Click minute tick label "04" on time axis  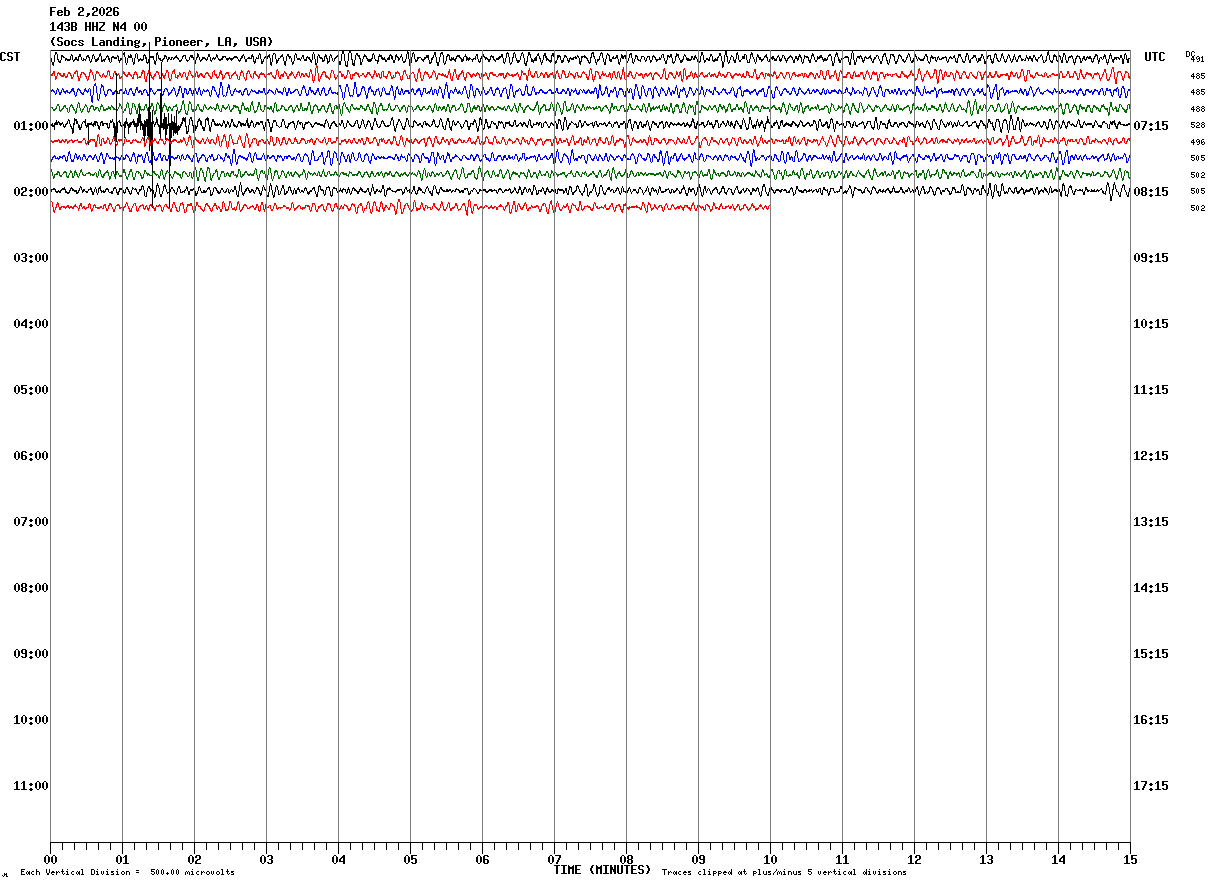pos(338,860)
